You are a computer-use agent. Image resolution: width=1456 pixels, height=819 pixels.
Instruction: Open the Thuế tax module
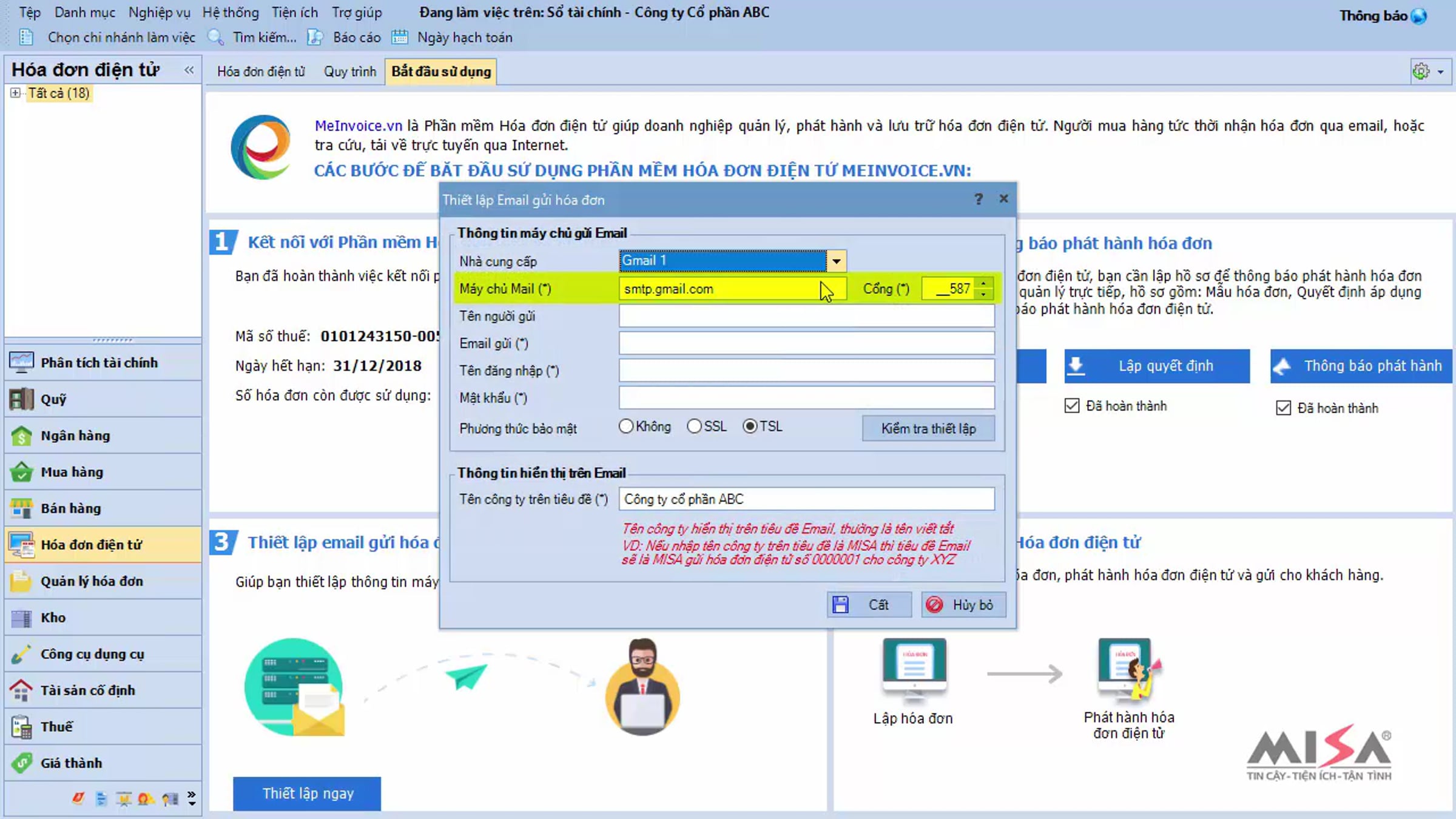pos(103,727)
